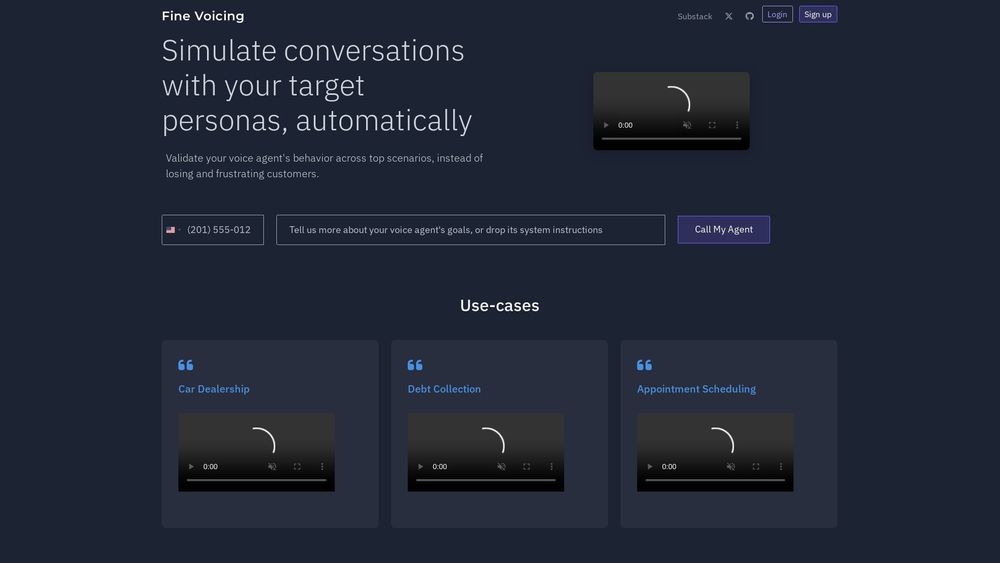Click quote icon on Appointment Scheduling card
This screenshot has width=1000, height=563.
point(644,365)
